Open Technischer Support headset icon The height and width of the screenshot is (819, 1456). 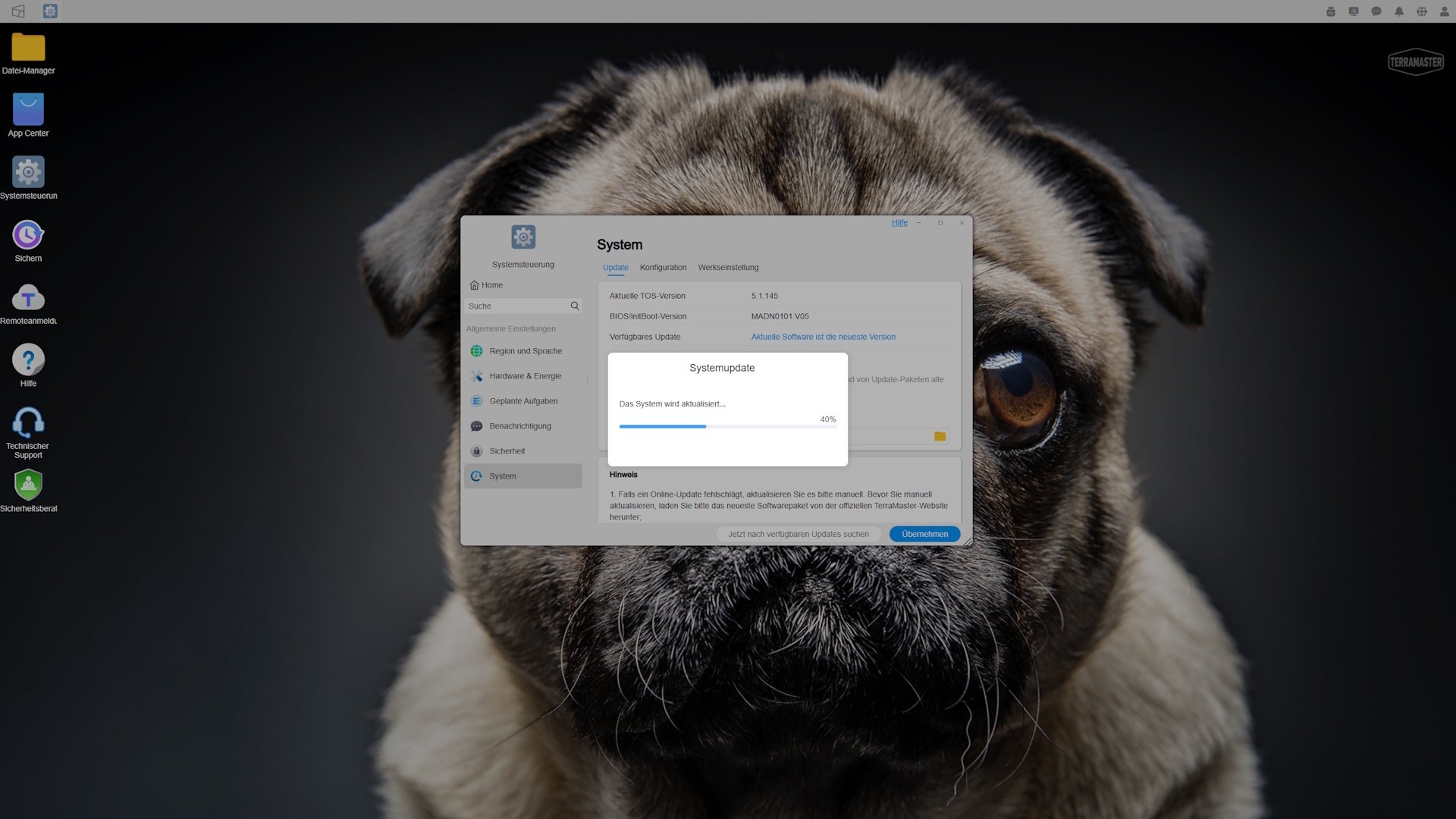(28, 423)
